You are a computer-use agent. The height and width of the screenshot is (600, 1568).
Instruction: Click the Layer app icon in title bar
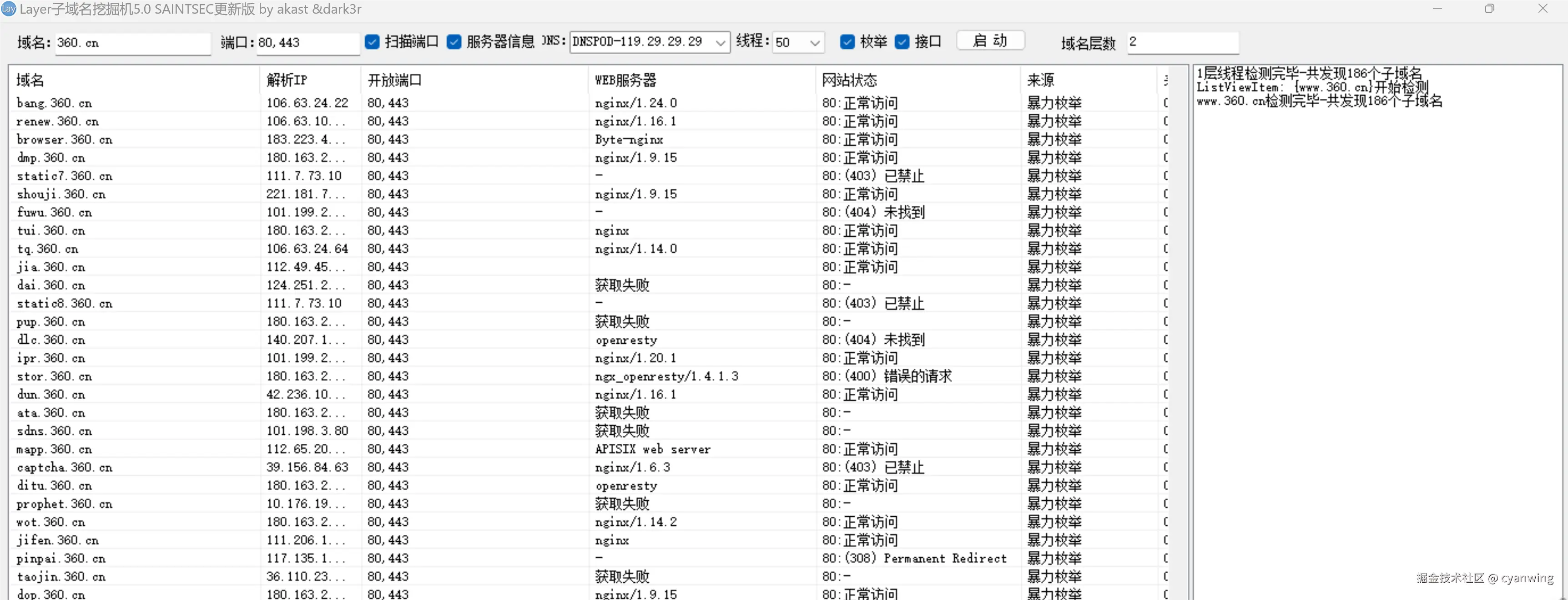tap(9, 9)
